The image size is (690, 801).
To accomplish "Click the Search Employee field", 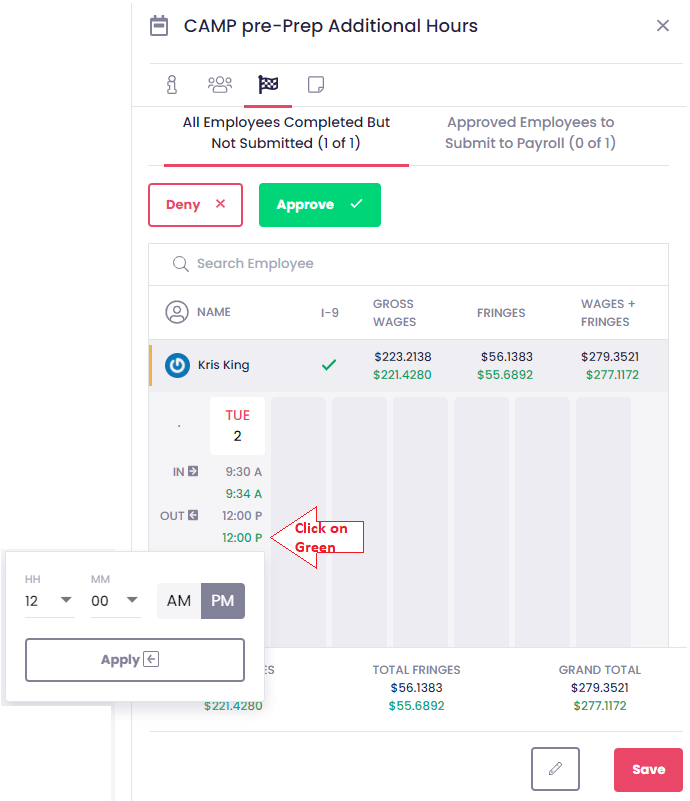I will pyautogui.click(x=408, y=264).
